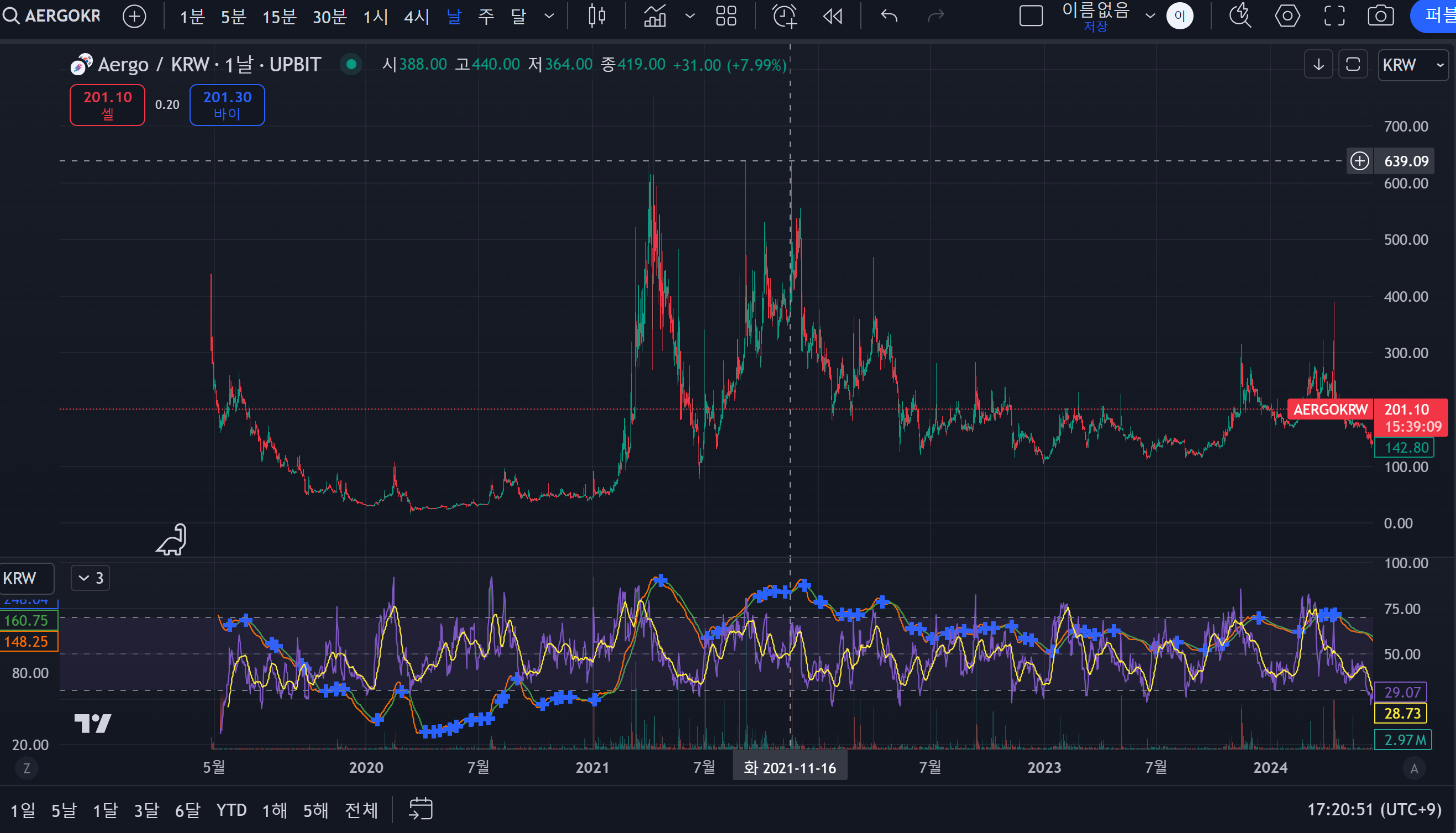Select the 주 weekly interval
This screenshot has height=833, width=1456.
[486, 16]
